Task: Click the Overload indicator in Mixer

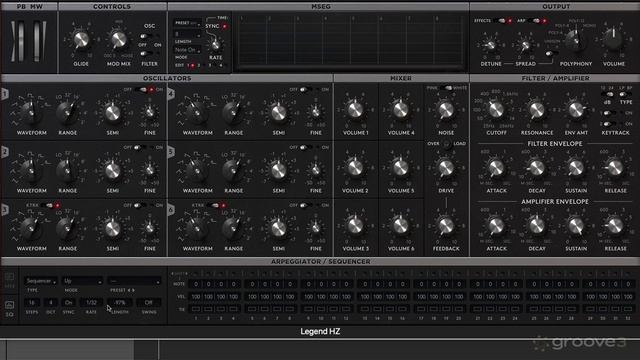Action: pyautogui.click(x=447, y=144)
